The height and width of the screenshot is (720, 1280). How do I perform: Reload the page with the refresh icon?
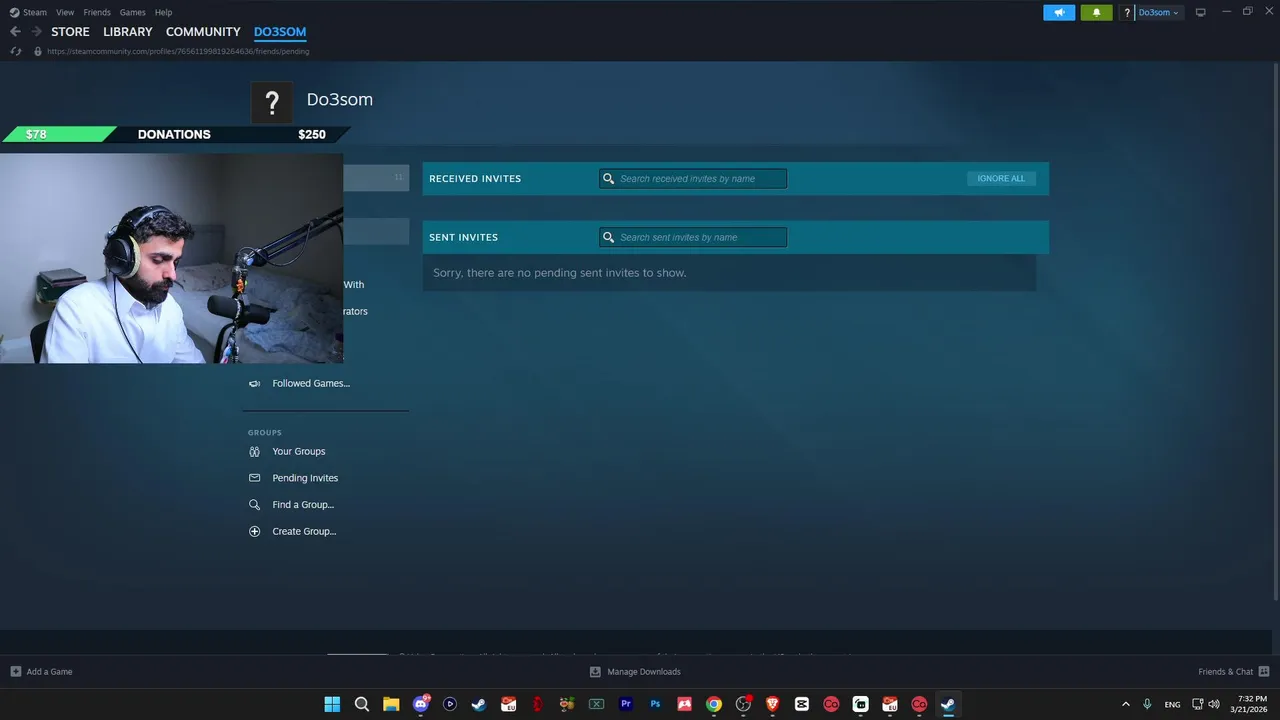(15, 51)
